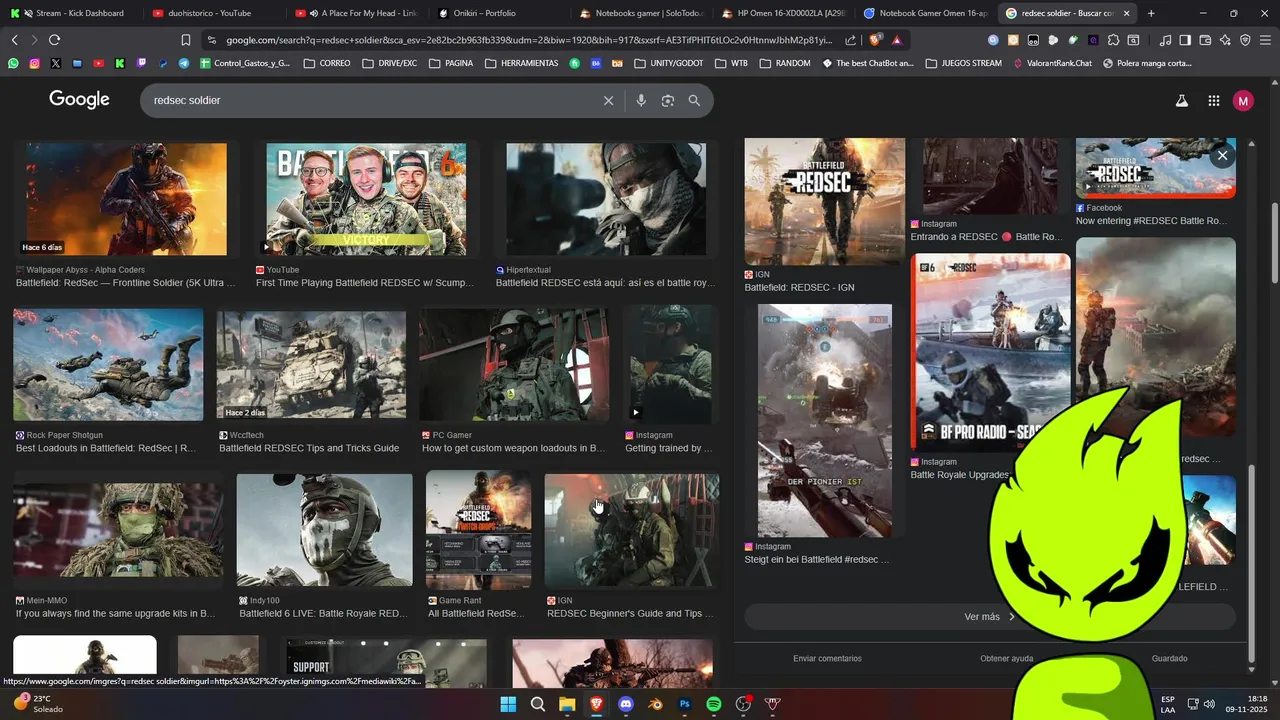Open the RANDOM bookmarks folder
Screen dimensions: 1280x720
tap(785, 63)
